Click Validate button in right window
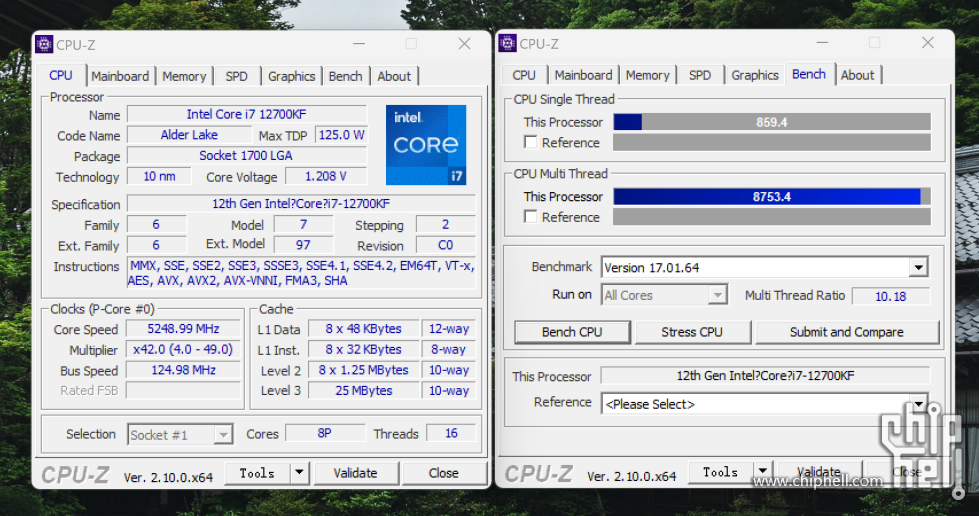This screenshot has width=979, height=516. (819, 472)
